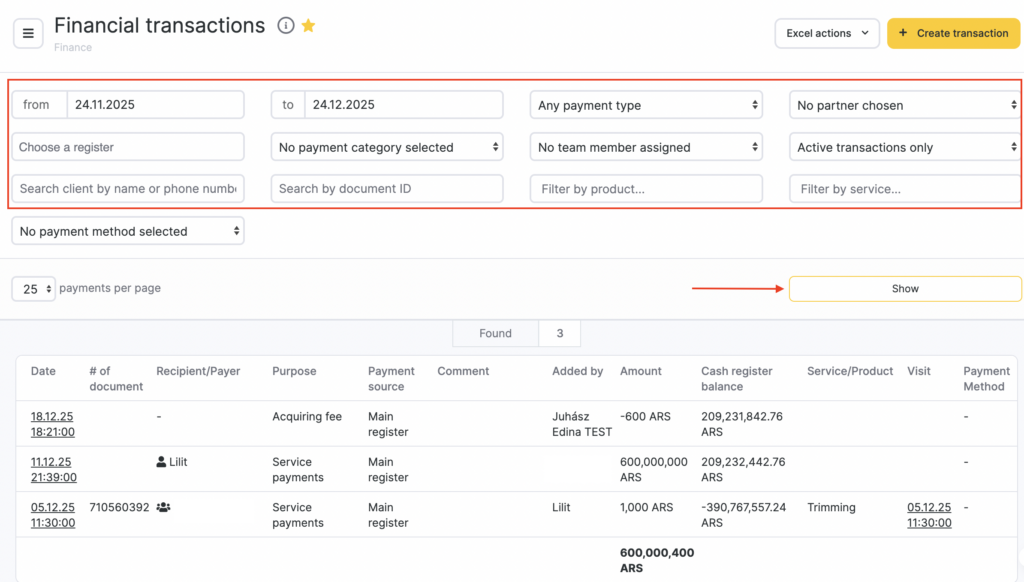Open No payment category selected dropdown

pyautogui.click(x=387, y=147)
